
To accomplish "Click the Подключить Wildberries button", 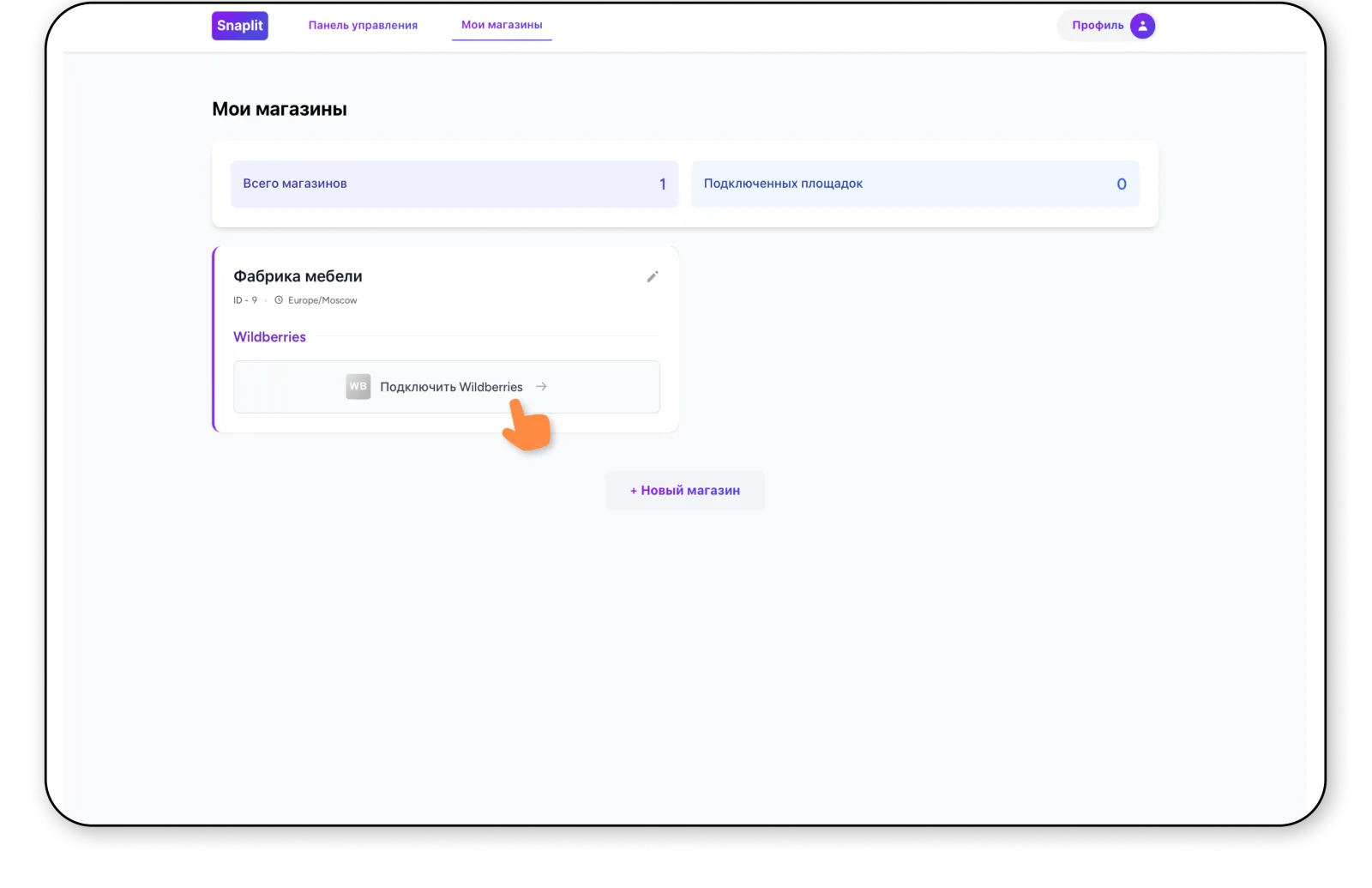I will [x=447, y=387].
